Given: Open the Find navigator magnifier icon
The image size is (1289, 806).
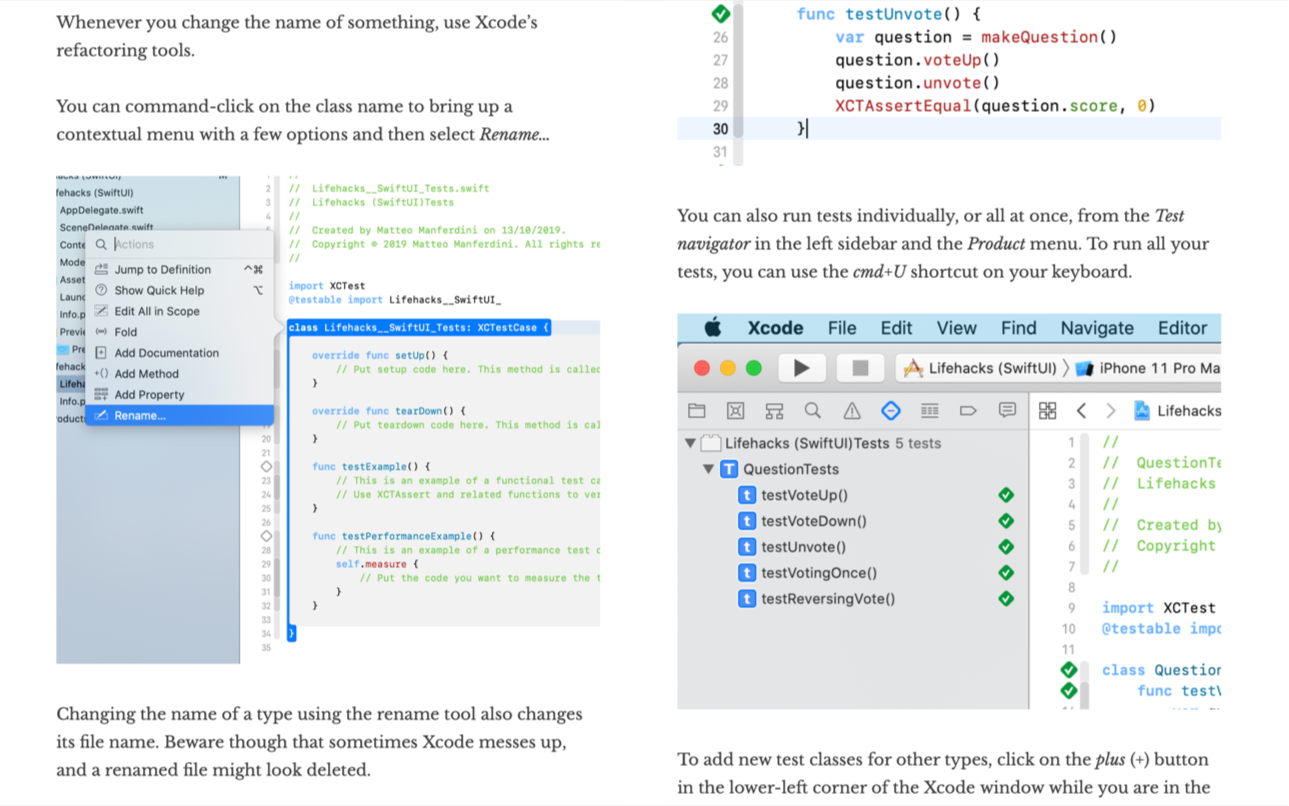Looking at the screenshot, I should 813,411.
